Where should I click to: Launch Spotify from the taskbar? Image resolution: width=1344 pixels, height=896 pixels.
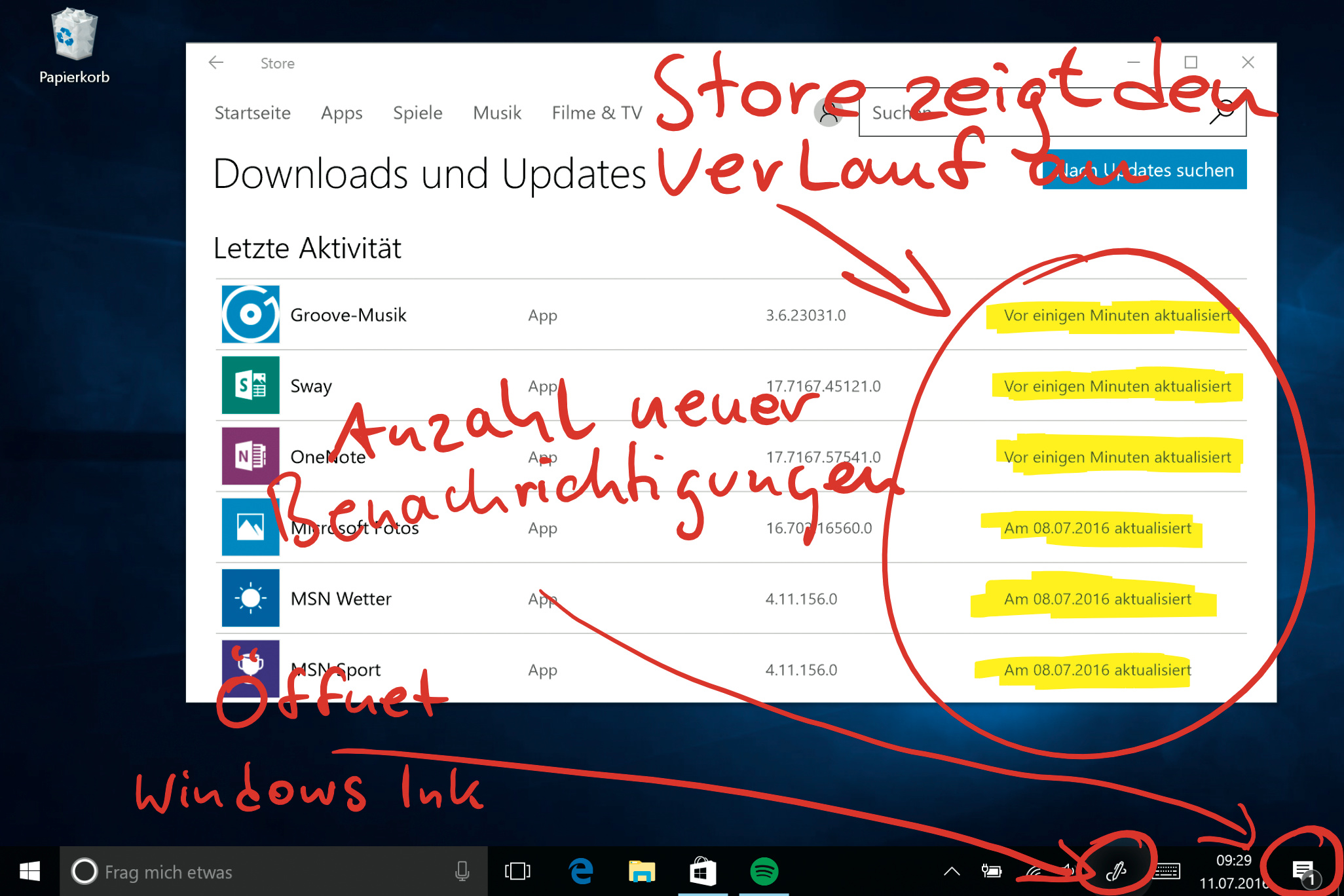tap(764, 871)
